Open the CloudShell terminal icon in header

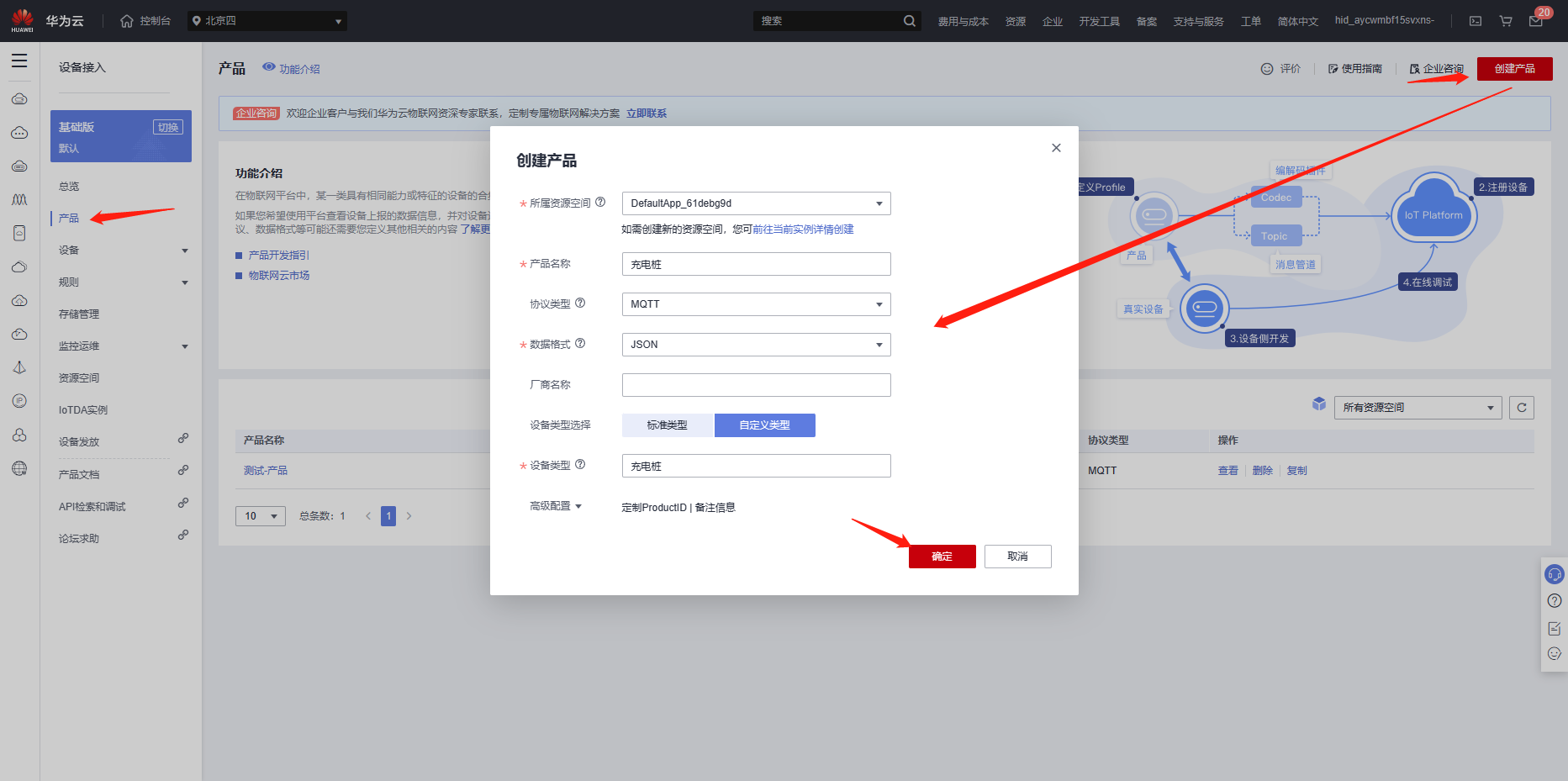[x=1476, y=21]
